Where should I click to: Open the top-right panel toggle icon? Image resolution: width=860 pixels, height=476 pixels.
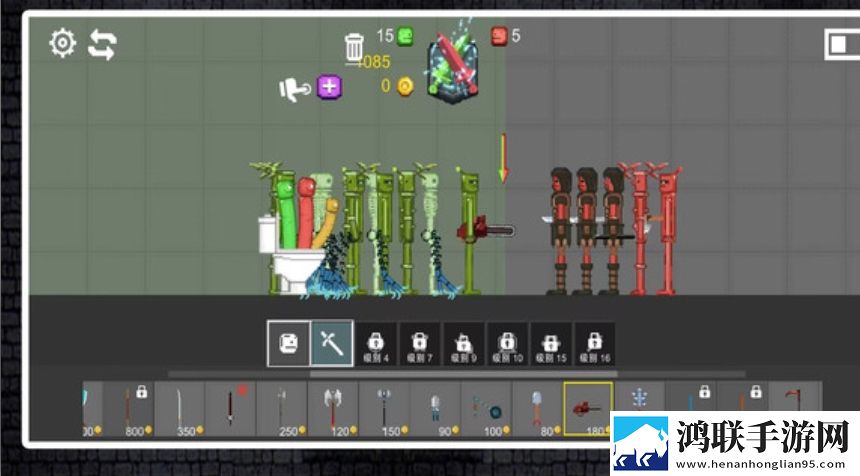841,44
